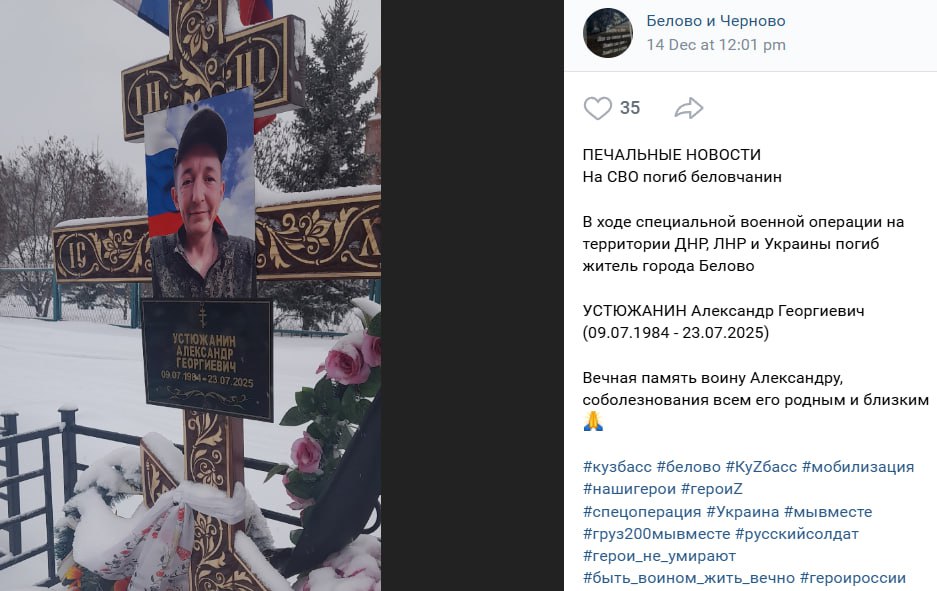Open the hashtag #Украина
Image resolution: width=937 pixels, height=591 pixels.
(743, 512)
